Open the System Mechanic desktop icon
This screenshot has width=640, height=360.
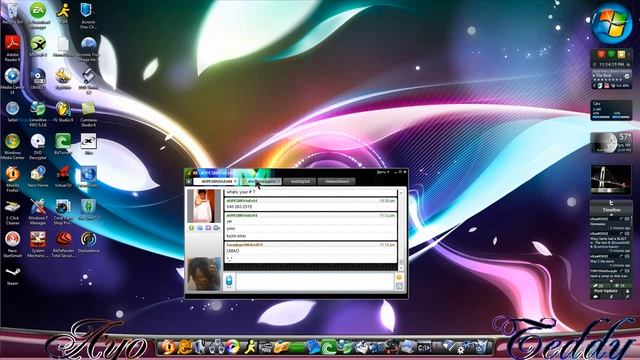pyautogui.click(x=38, y=244)
